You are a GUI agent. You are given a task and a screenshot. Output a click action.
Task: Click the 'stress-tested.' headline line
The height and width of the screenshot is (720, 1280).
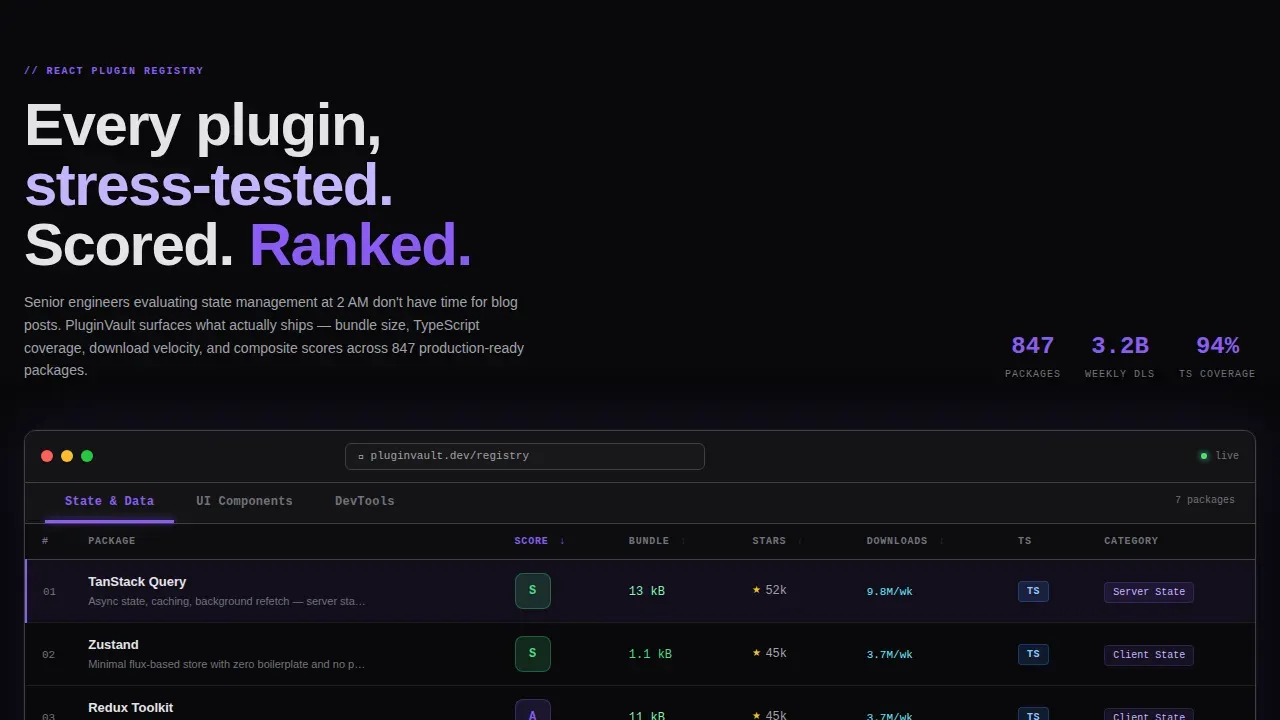coord(208,186)
